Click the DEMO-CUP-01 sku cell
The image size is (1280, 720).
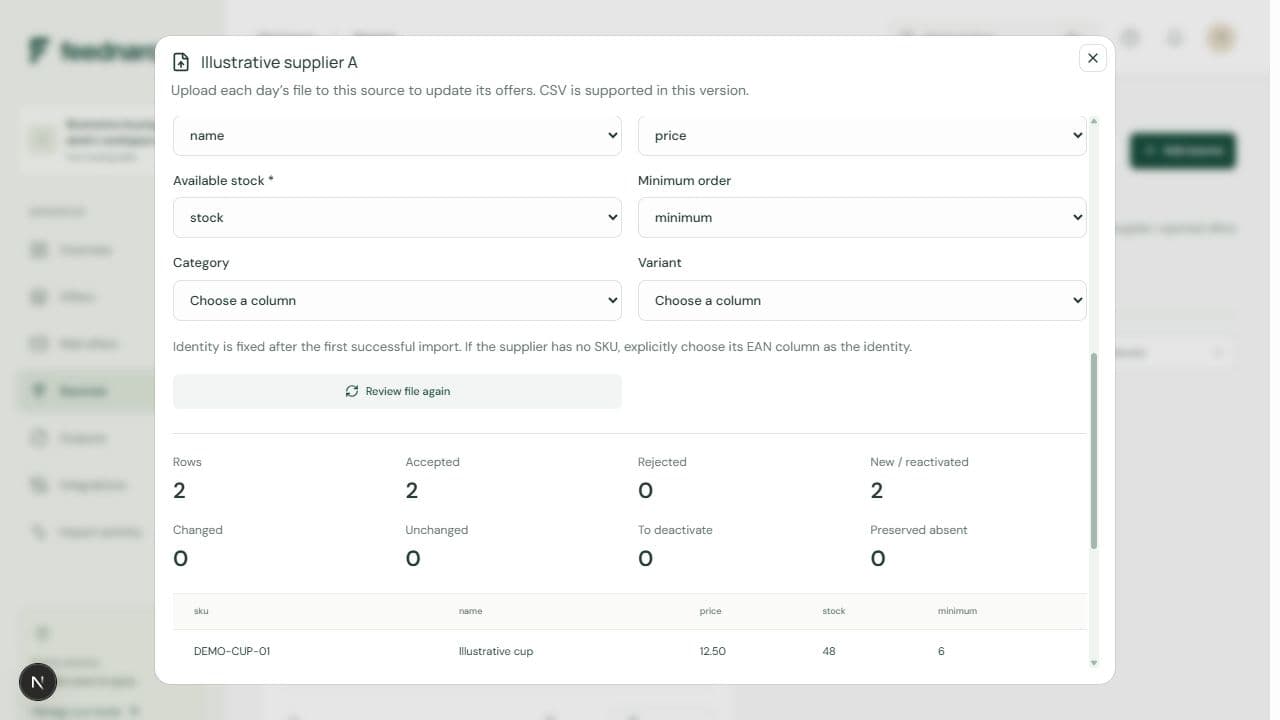(x=232, y=651)
